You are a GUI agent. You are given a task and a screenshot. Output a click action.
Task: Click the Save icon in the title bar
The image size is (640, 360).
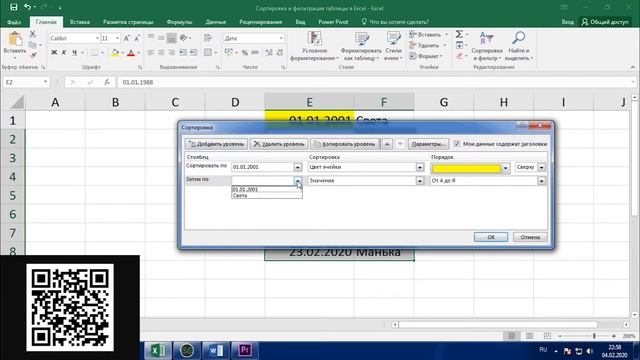coord(14,7)
